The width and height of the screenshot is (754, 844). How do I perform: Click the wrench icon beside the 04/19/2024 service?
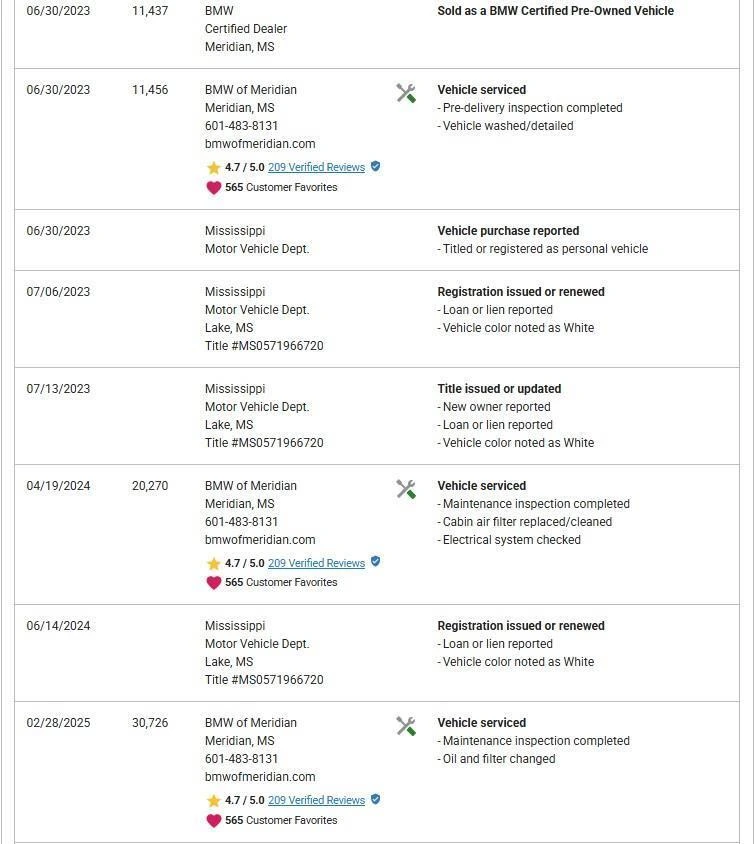coord(406,489)
